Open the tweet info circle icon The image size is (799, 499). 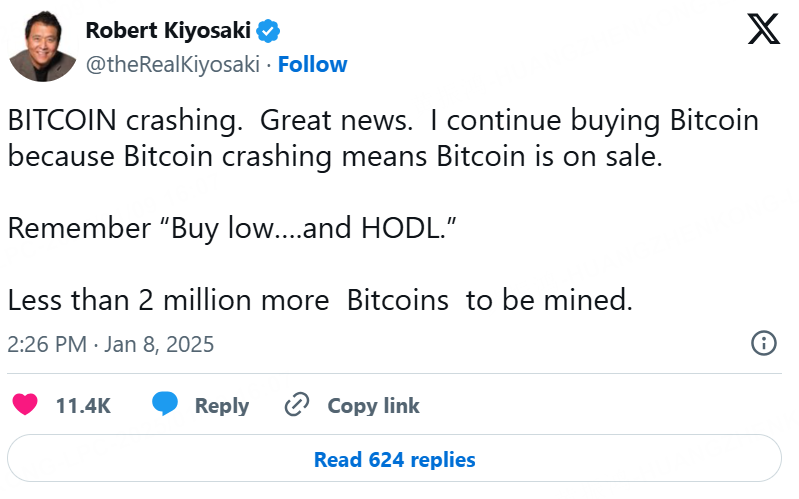(x=763, y=344)
